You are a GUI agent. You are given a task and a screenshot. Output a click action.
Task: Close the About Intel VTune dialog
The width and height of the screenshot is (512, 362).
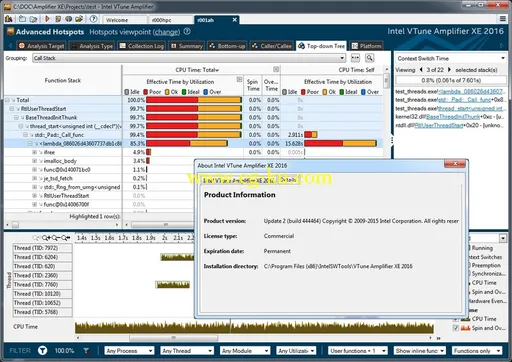click(455, 164)
